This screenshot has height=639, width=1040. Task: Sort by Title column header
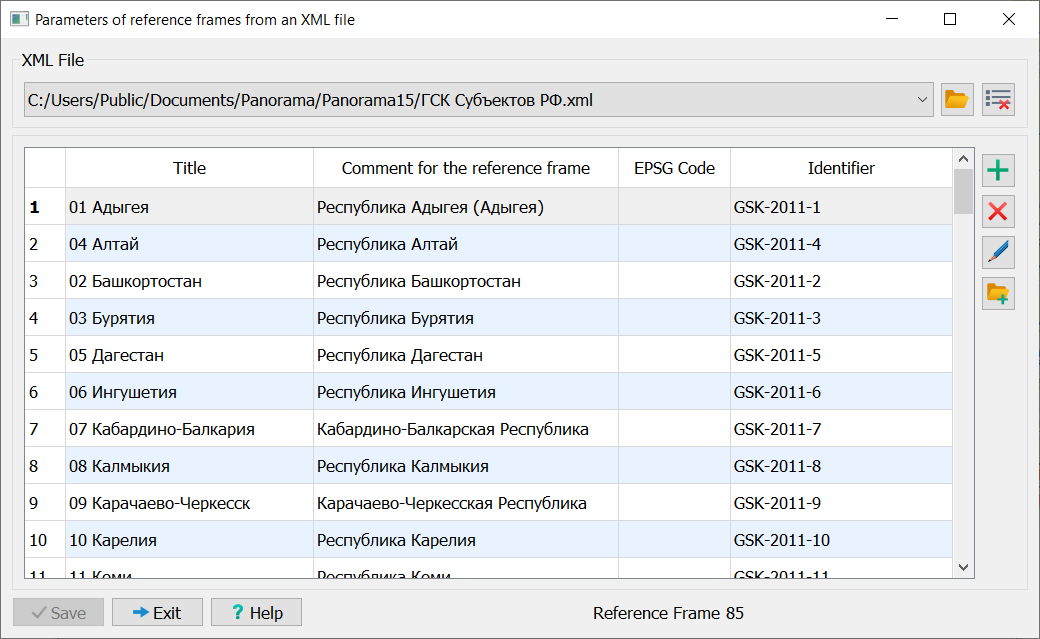(x=189, y=168)
